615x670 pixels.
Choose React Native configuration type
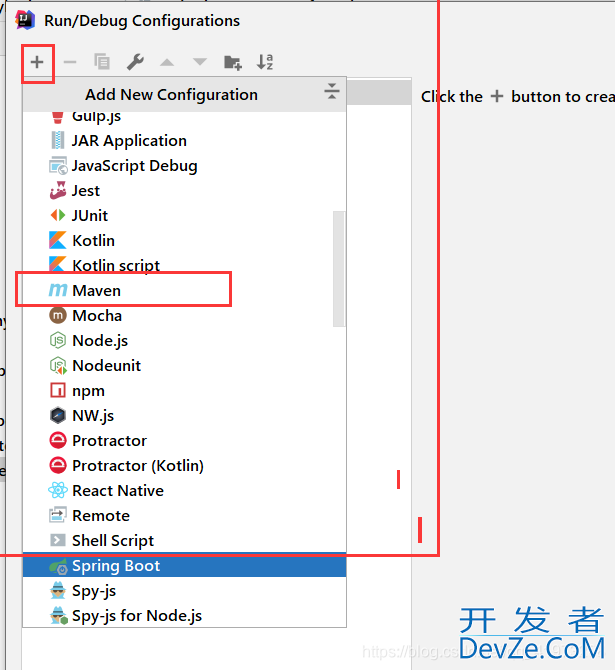(184, 491)
